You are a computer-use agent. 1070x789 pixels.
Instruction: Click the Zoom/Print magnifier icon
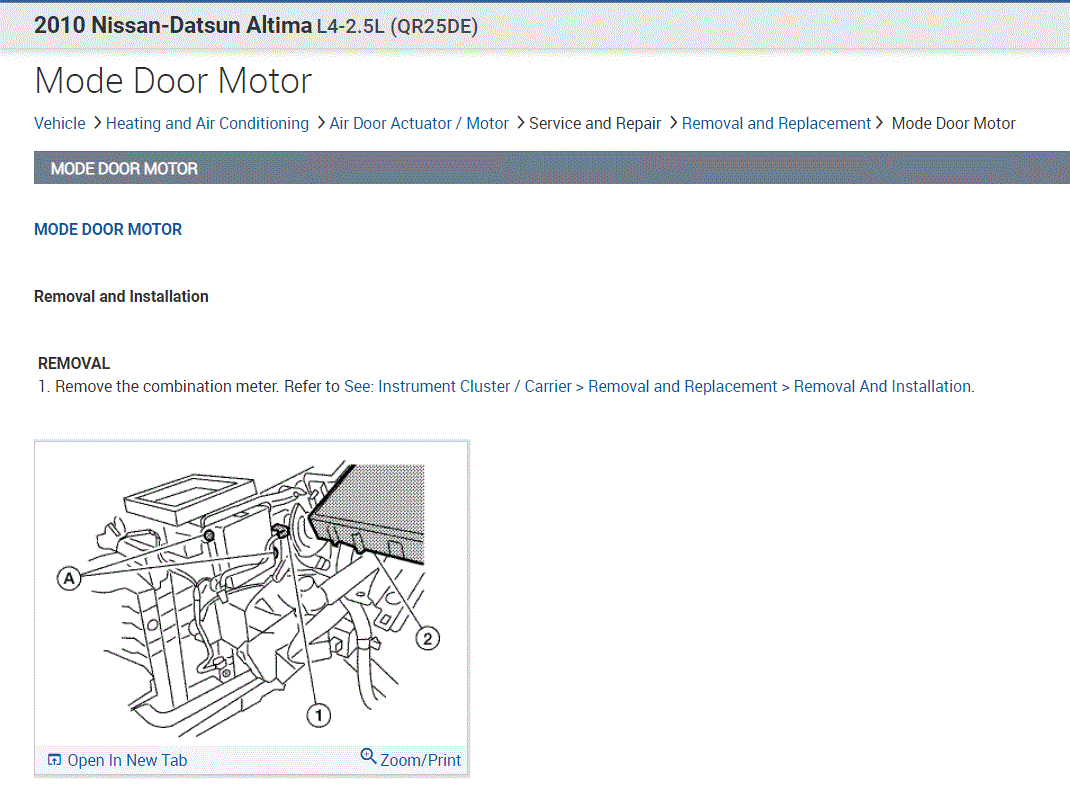coord(368,757)
